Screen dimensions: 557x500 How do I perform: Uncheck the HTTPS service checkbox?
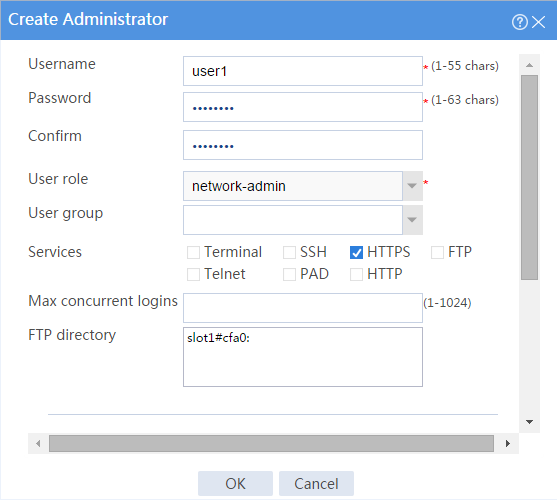pos(356,252)
